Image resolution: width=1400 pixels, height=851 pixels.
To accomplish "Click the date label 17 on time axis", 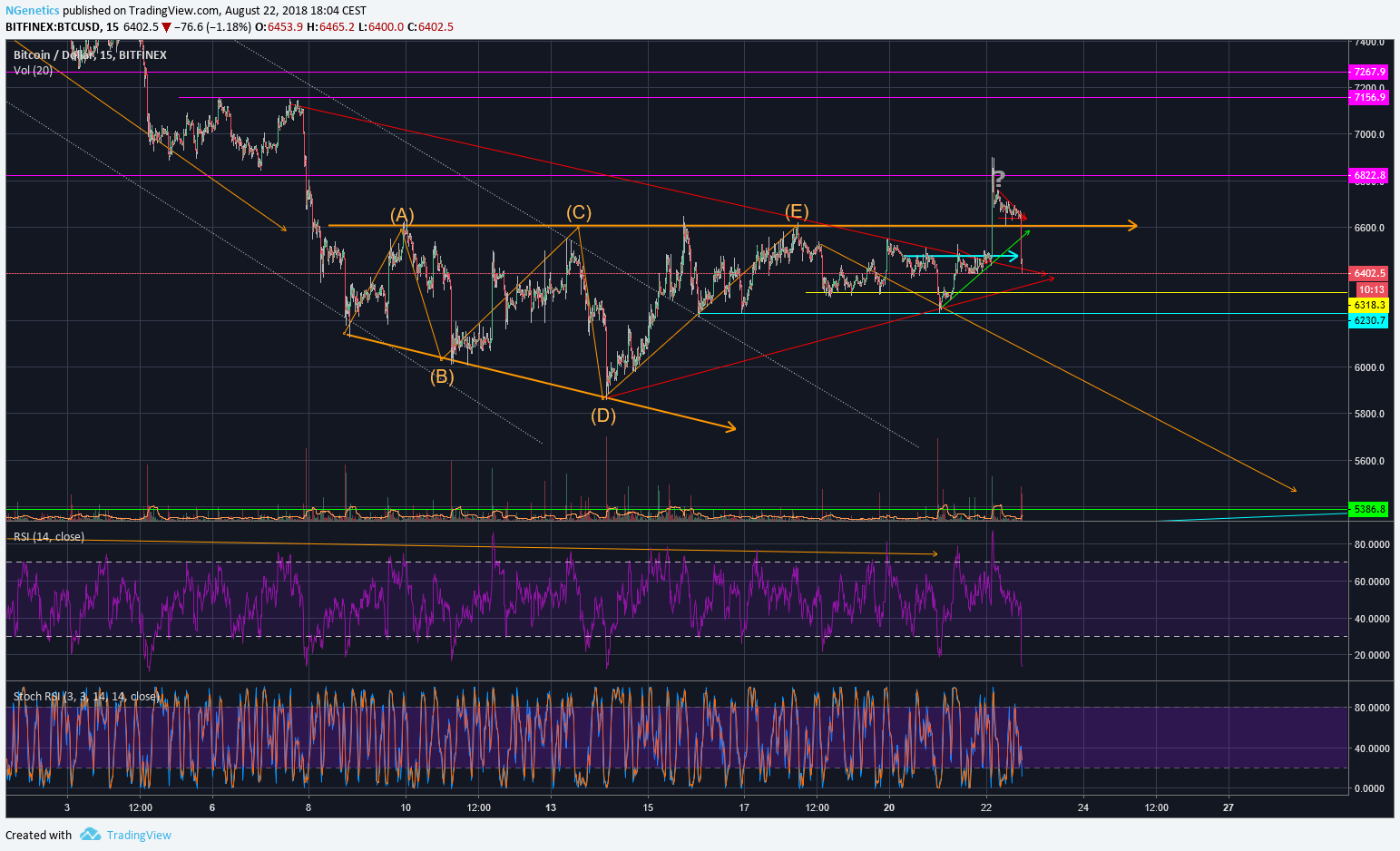I will click(x=744, y=807).
